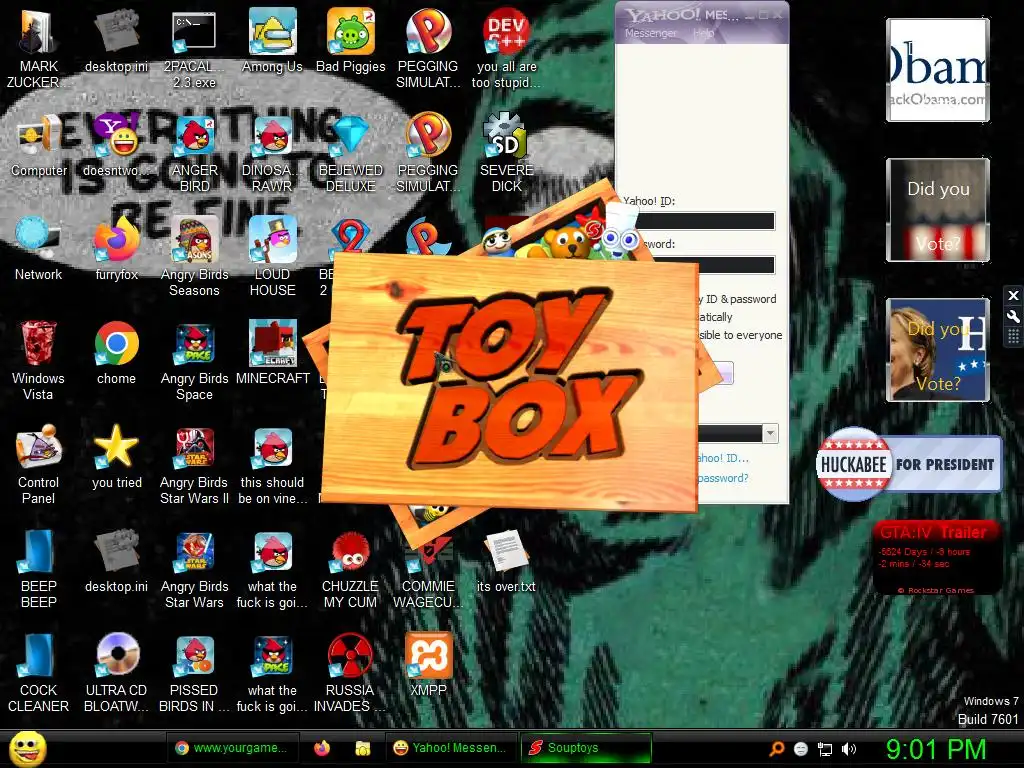Click the Hillary 'Did you Vote?' gadget
This screenshot has height=768, width=1024.
tap(938, 349)
